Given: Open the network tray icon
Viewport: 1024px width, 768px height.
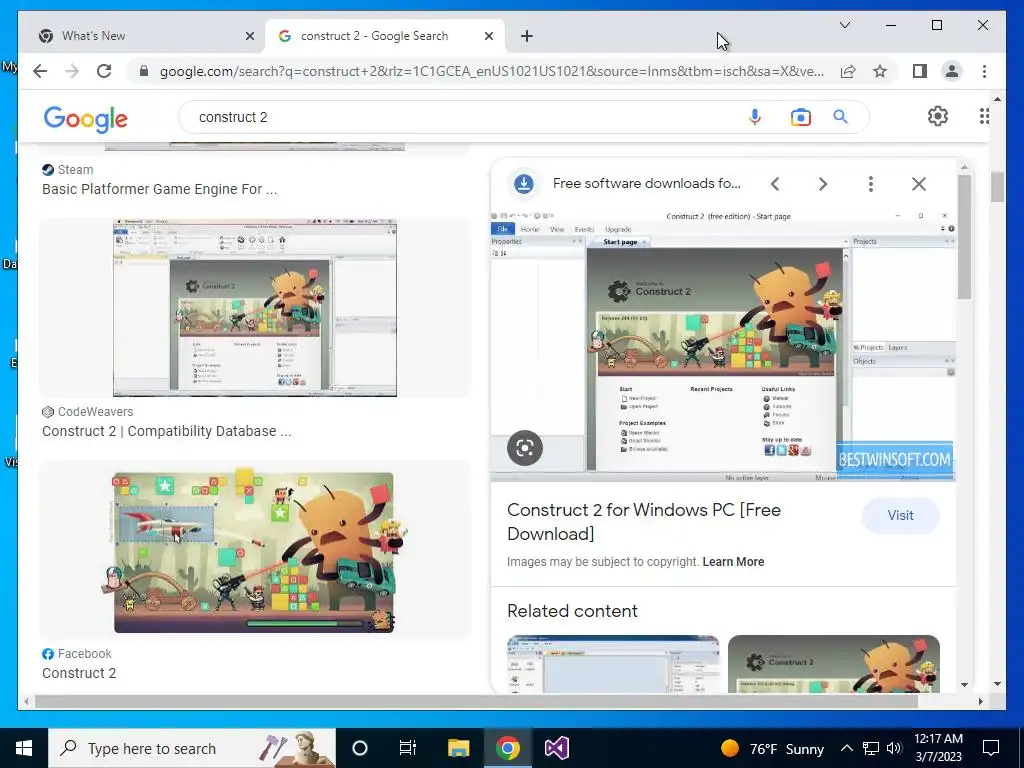Looking at the screenshot, I should click(871, 748).
